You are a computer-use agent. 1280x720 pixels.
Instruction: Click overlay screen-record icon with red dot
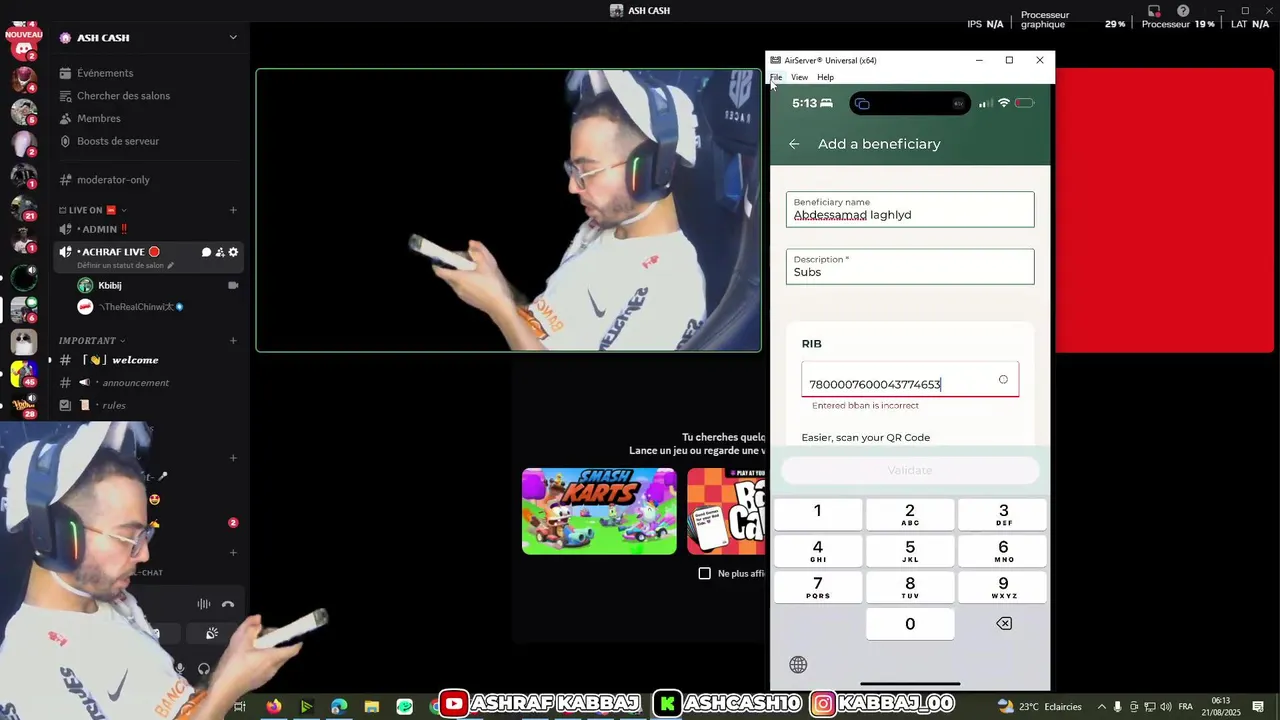(1154, 11)
